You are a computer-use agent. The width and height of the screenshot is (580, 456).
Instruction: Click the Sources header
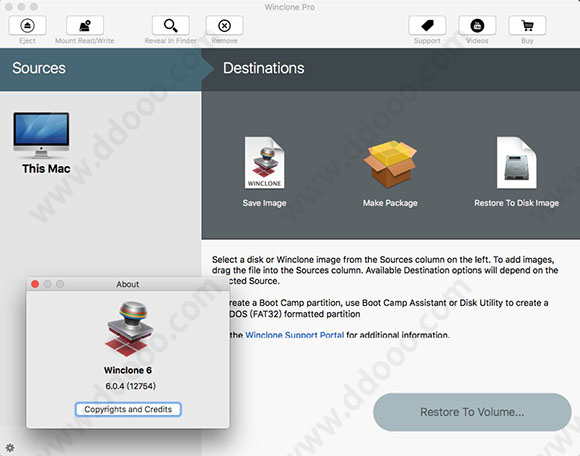click(39, 68)
